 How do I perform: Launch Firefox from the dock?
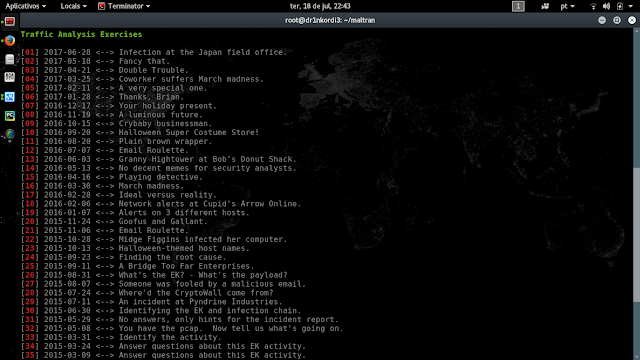[x=10, y=40]
